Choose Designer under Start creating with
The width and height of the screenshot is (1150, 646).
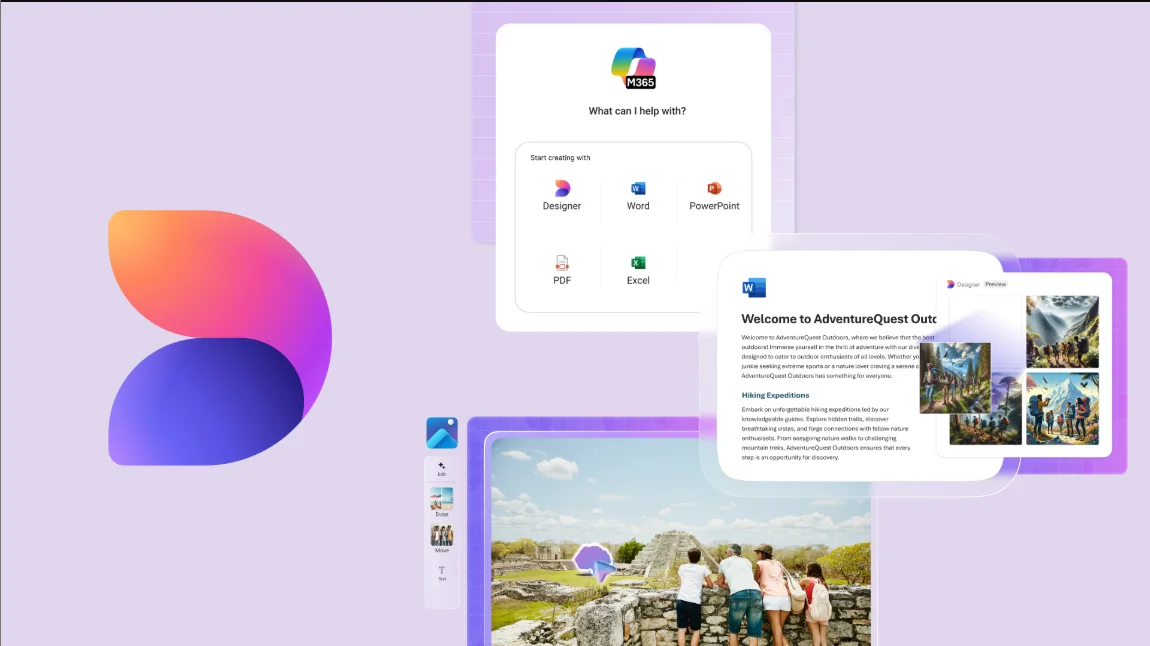562,196
